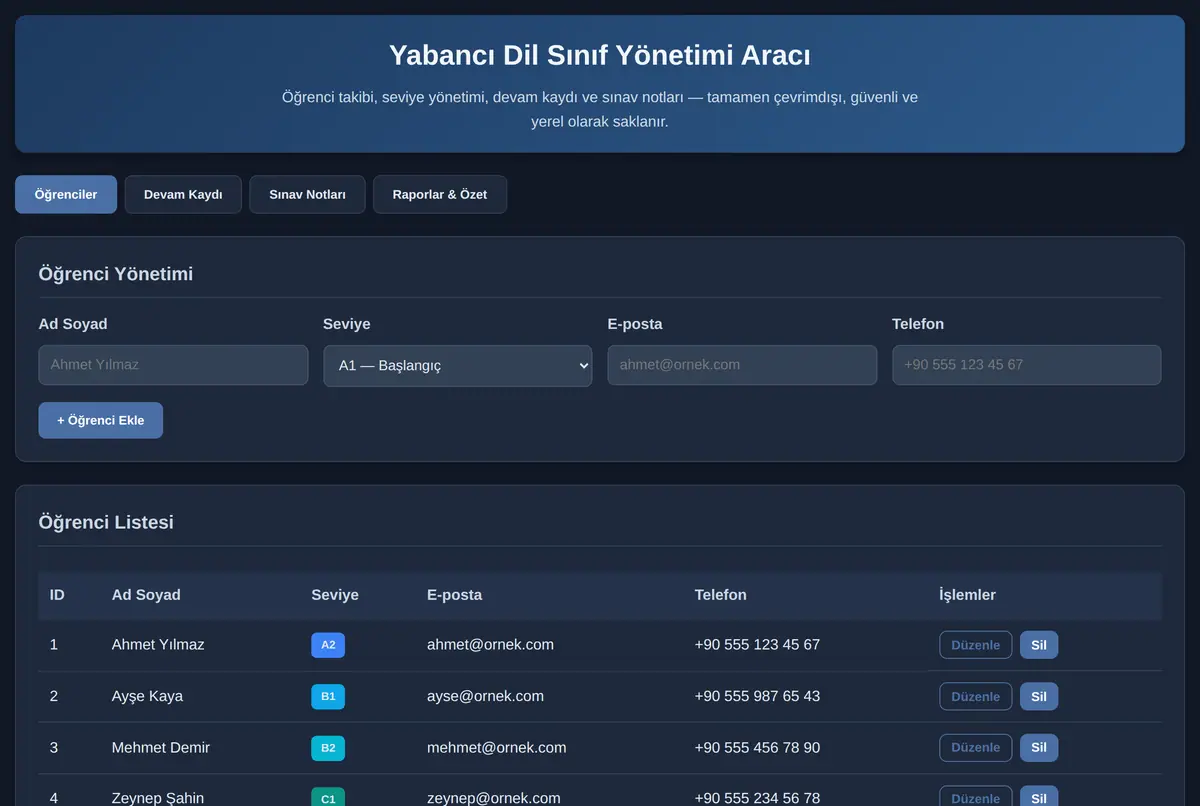Click phone +90 555 123 45 67 in table

click(757, 645)
